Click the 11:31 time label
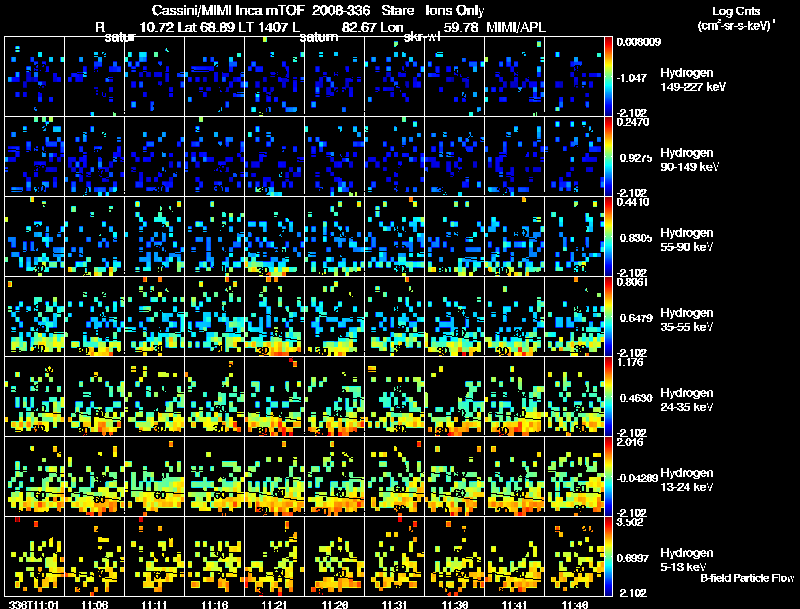800x609 pixels. point(394,605)
